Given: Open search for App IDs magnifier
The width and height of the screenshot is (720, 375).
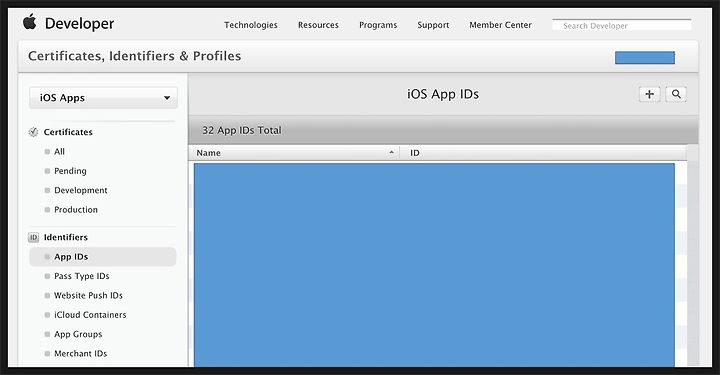Looking at the screenshot, I should click(x=676, y=94).
